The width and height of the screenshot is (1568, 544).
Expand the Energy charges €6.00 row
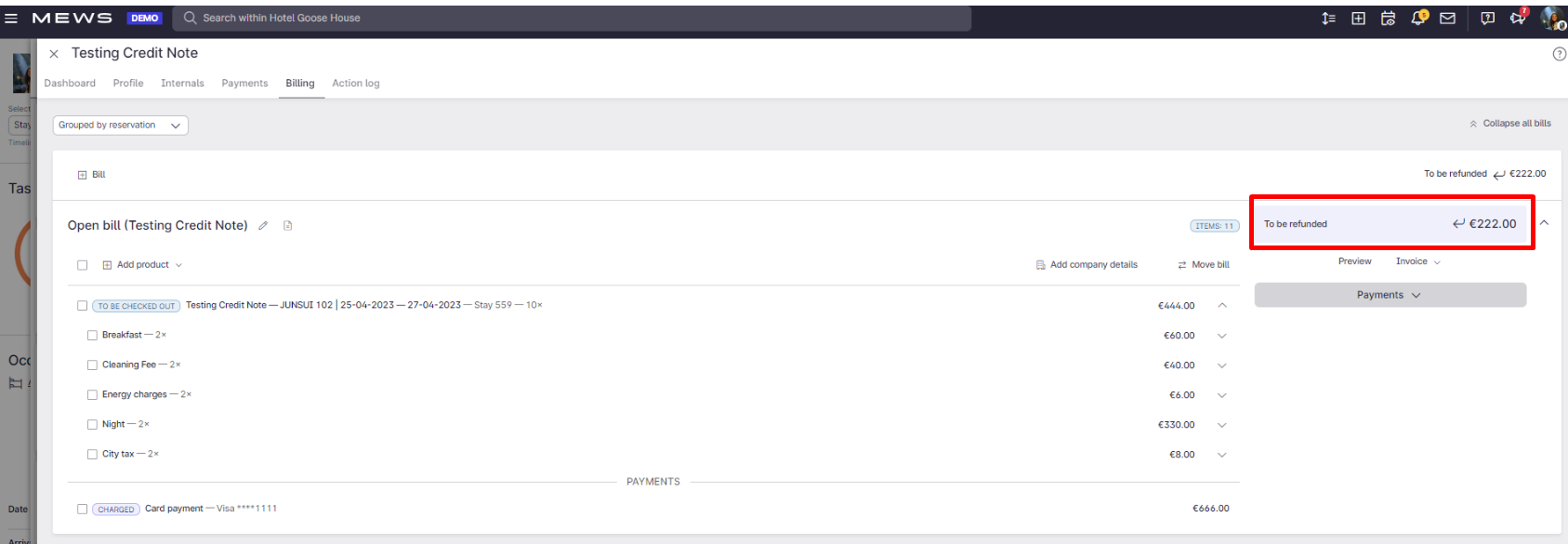click(1222, 395)
